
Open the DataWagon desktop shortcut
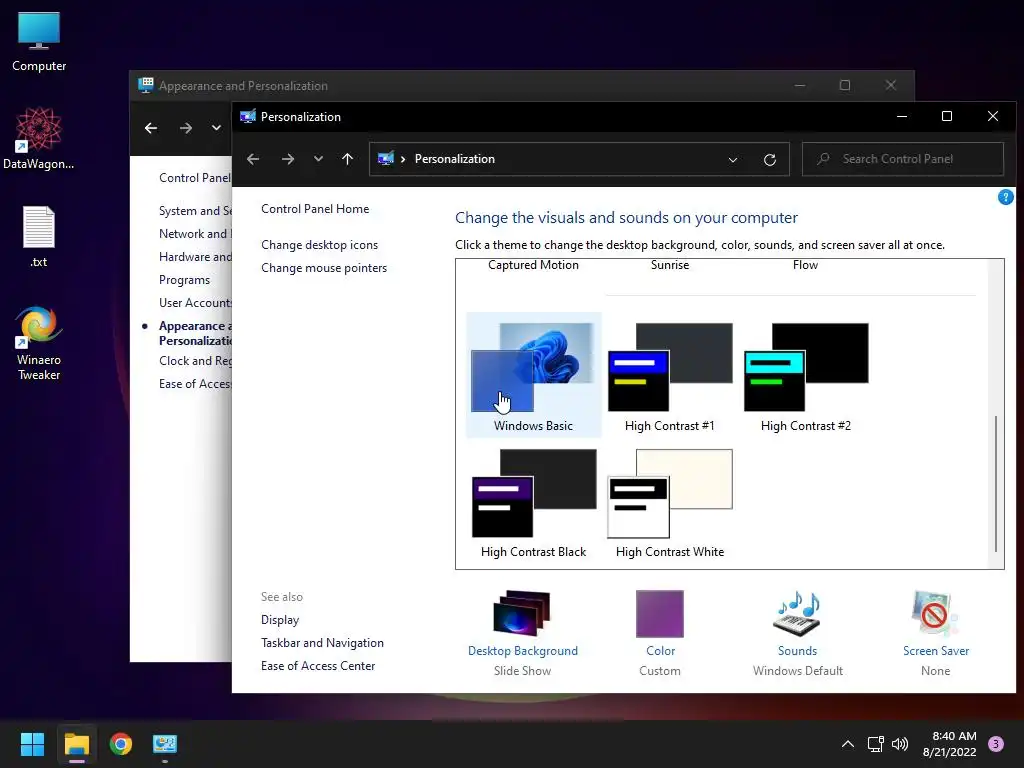tap(39, 138)
